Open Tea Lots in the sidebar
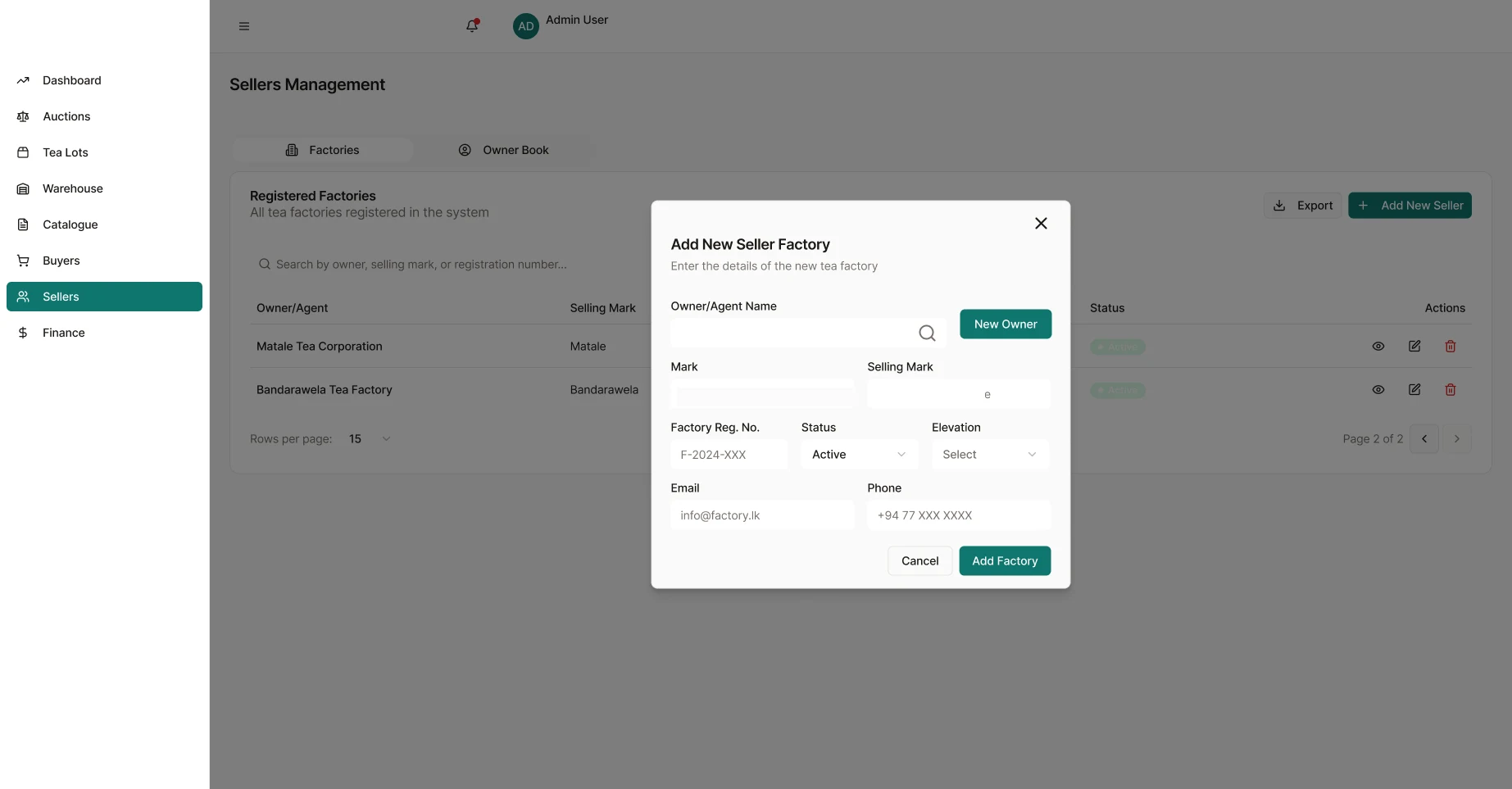 [x=104, y=152]
